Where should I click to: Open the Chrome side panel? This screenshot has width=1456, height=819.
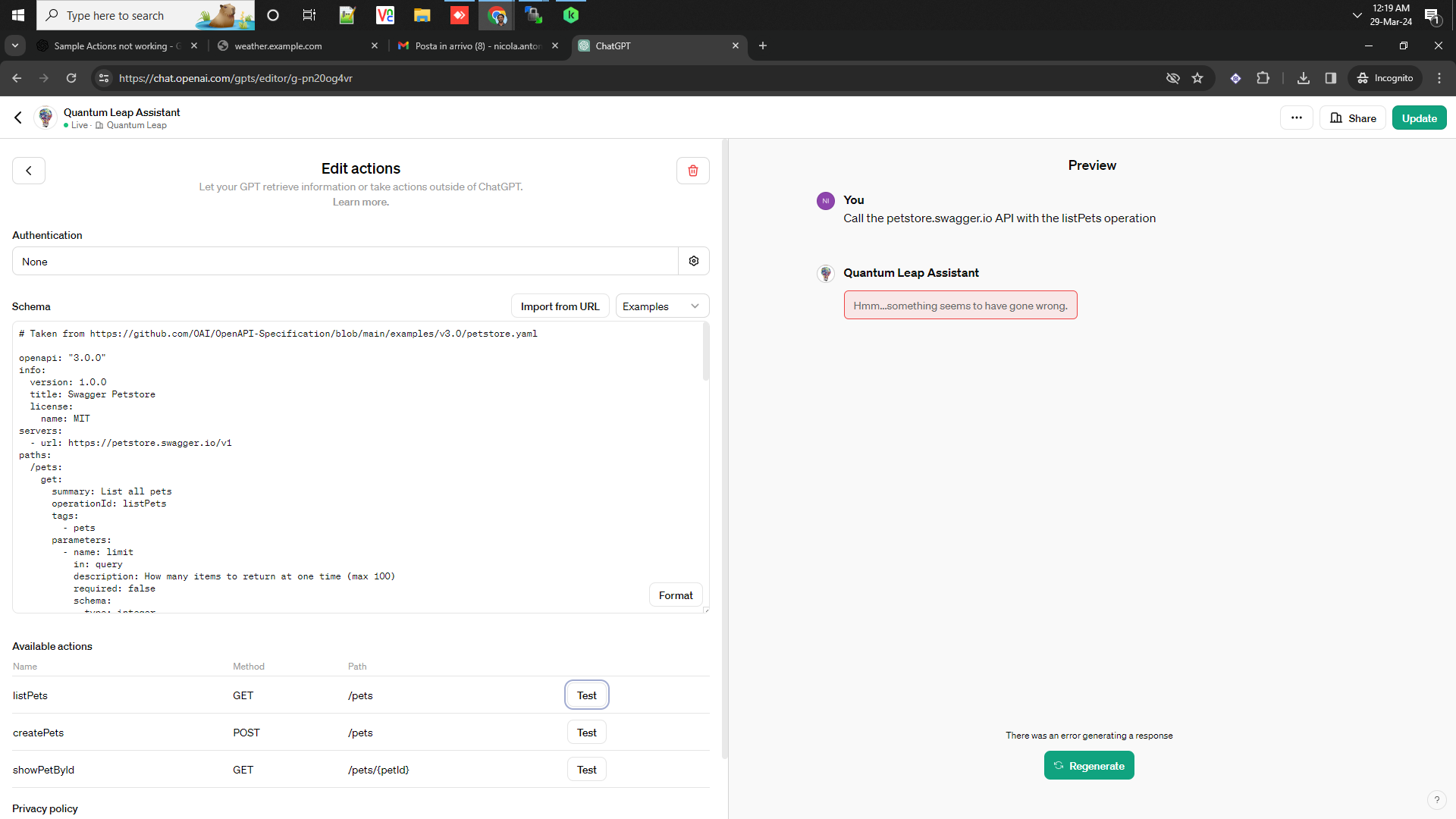1331,78
